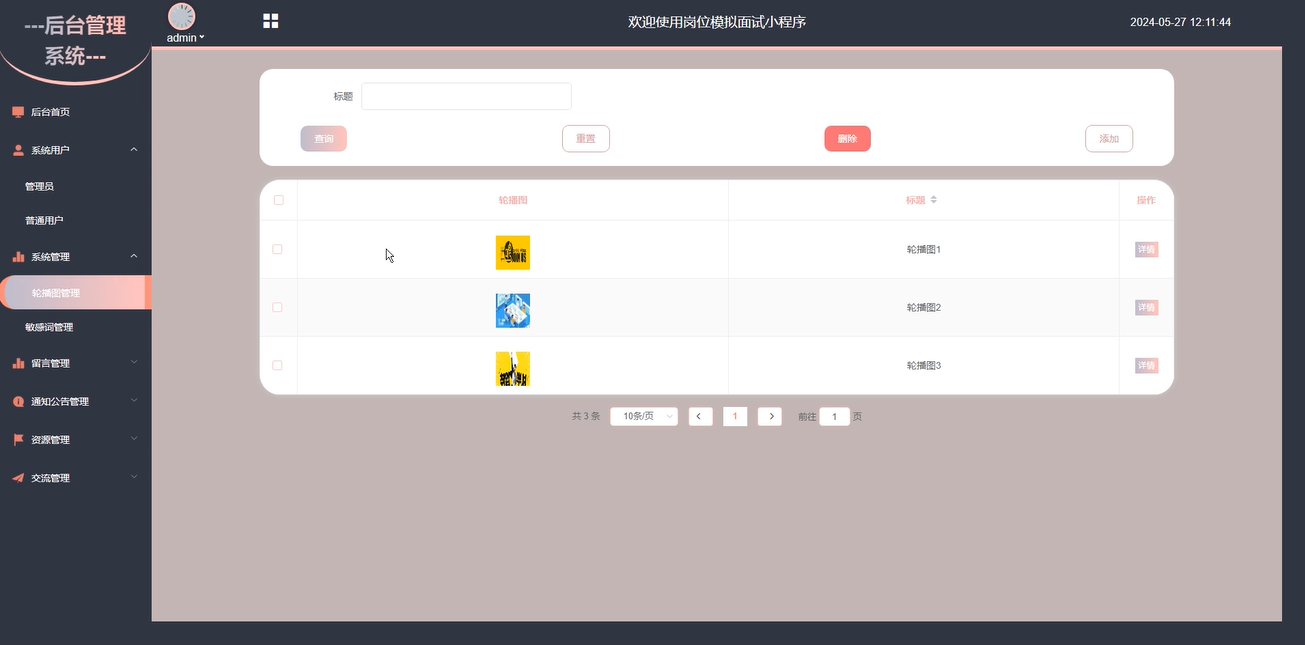This screenshot has width=1305, height=645.
Task: Click the 留言管理 menu label
Action: (50, 363)
